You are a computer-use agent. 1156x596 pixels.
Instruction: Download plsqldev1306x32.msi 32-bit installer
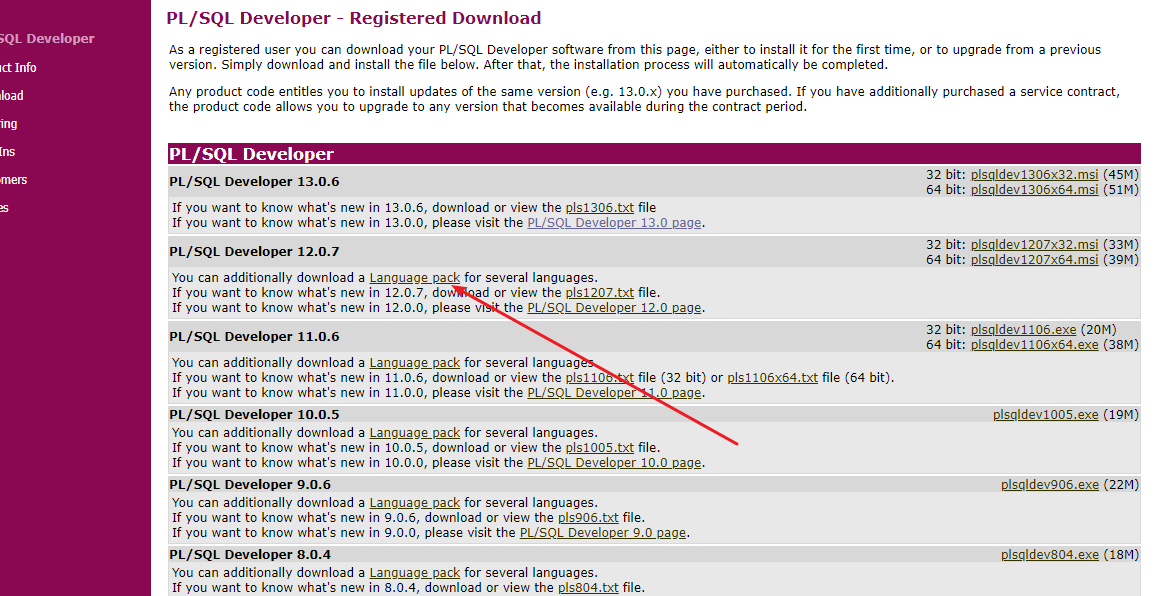coord(1034,175)
